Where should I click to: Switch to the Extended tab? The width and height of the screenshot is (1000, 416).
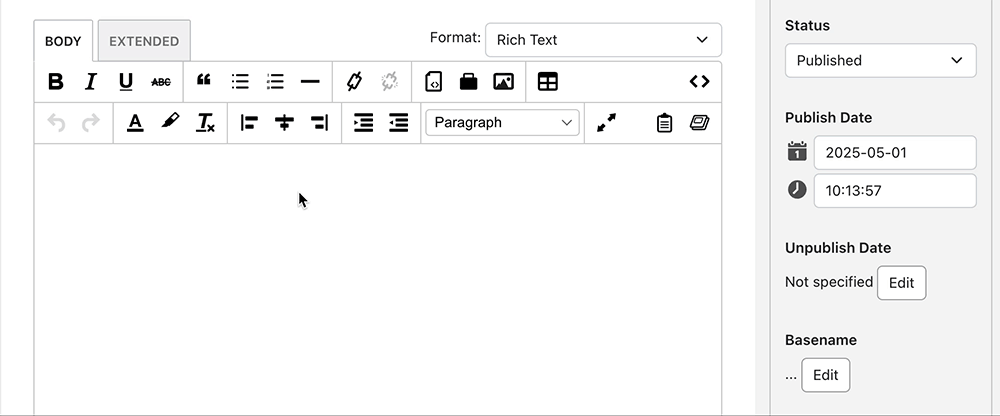point(144,41)
